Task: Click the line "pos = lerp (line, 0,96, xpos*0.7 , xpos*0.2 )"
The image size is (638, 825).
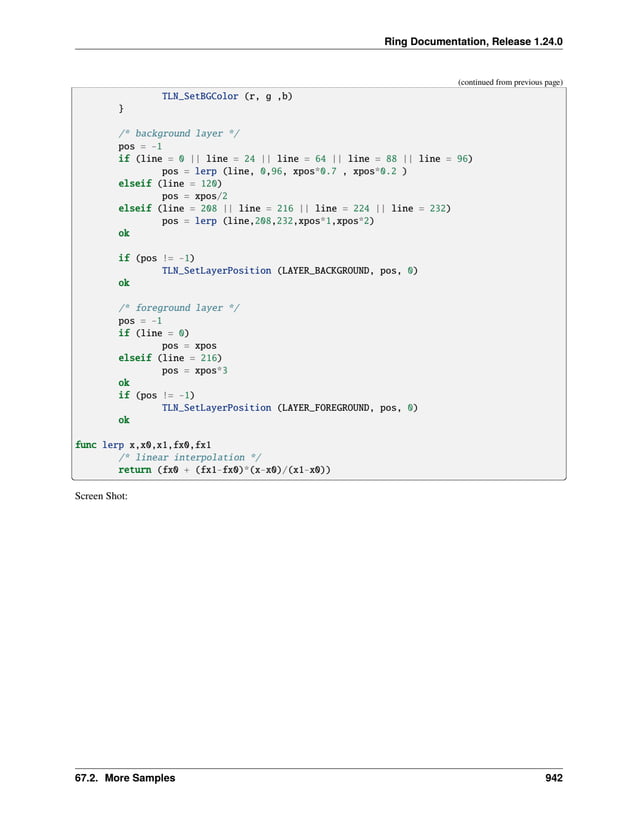Action: (x=284, y=172)
